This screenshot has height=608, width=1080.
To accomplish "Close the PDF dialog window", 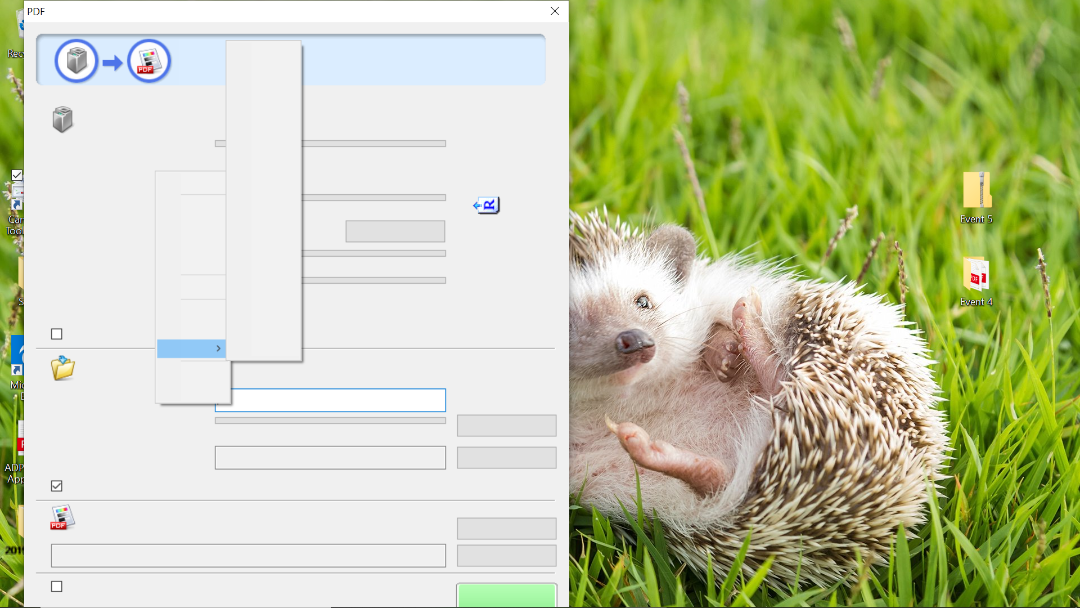I will tap(555, 11).
